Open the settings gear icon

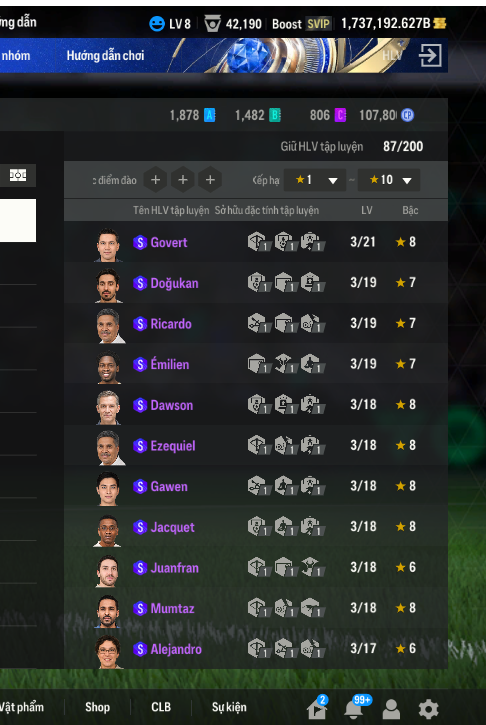tap(428, 708)
